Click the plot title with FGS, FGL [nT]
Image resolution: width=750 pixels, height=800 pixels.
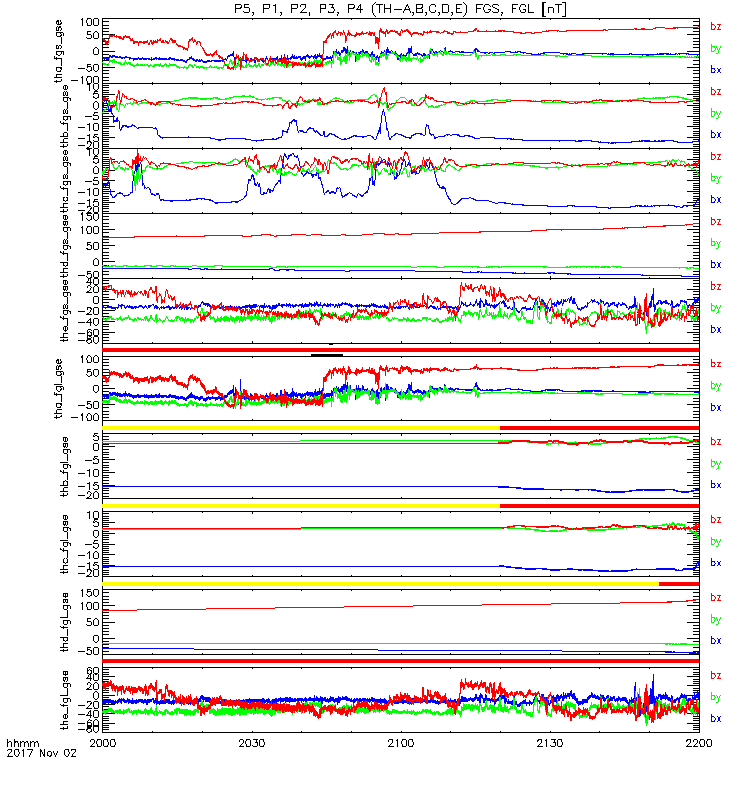tap(400, 9)
